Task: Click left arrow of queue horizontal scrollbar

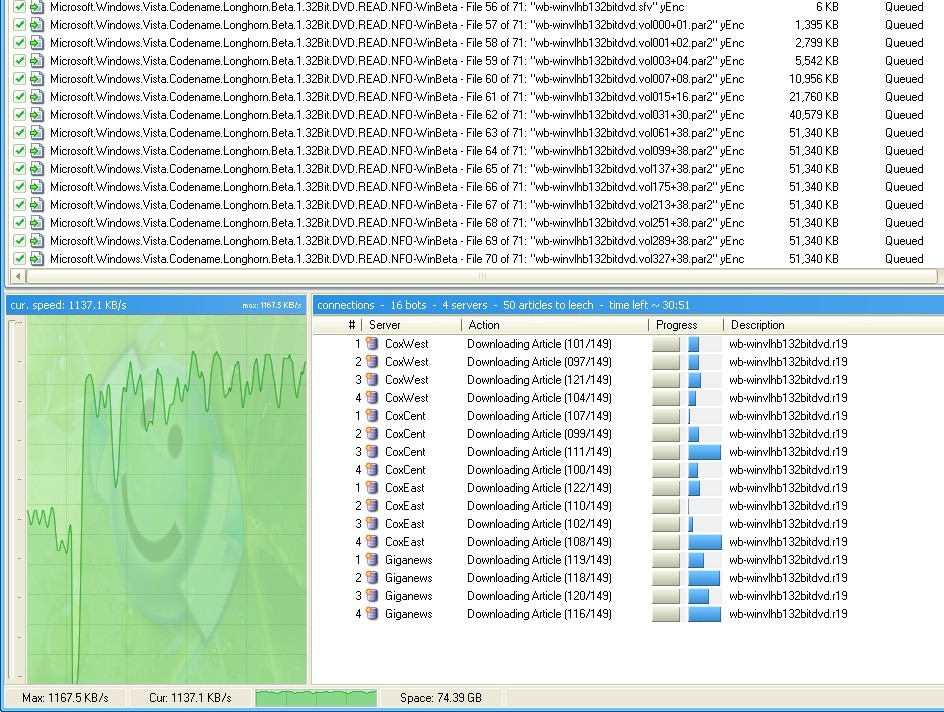Action: point(18,276)
